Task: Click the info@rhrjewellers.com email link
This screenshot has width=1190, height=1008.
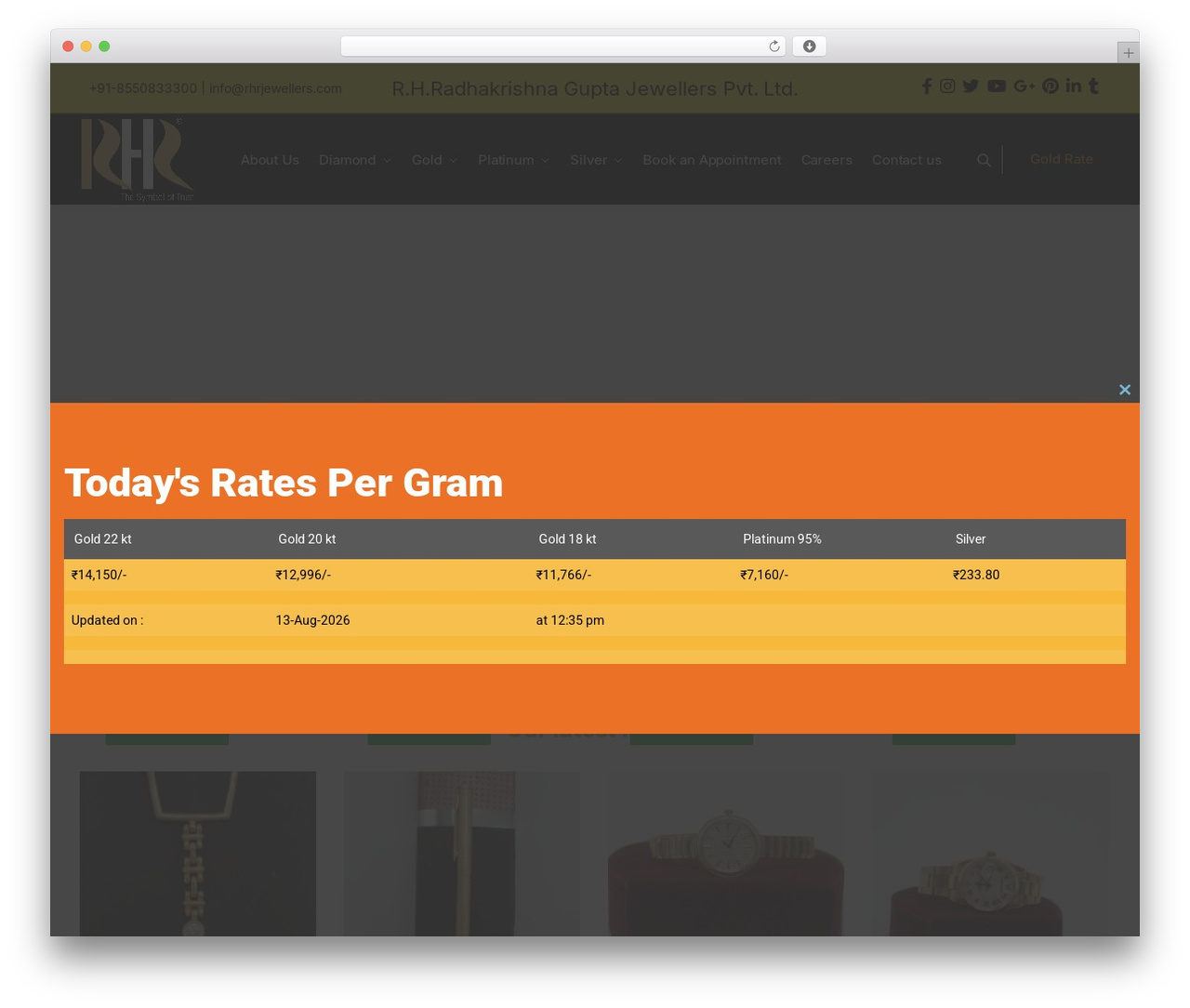Action: pos(275,88)
